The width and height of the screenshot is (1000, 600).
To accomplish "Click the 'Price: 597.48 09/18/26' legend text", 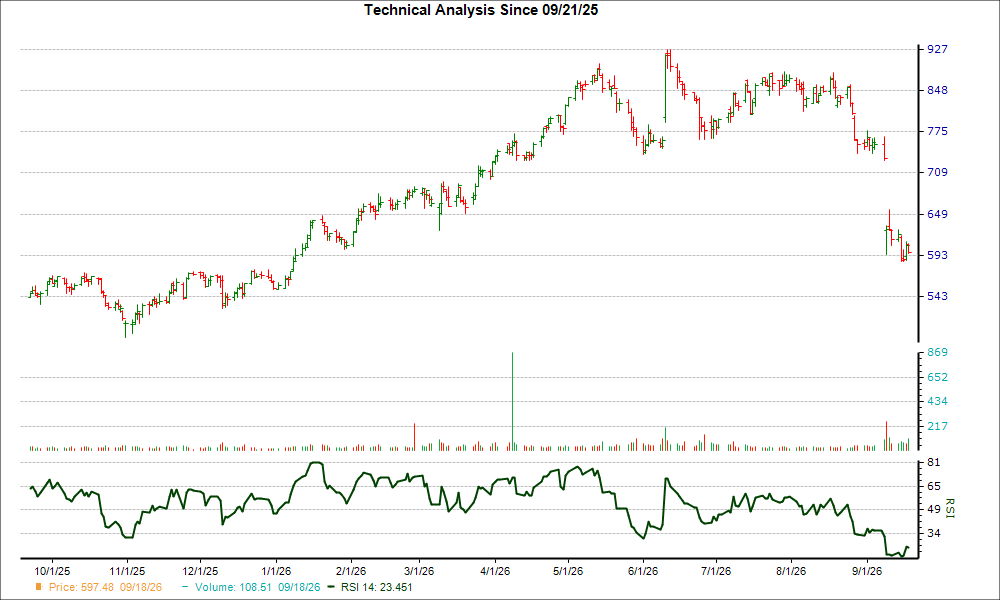I will 105,587.
